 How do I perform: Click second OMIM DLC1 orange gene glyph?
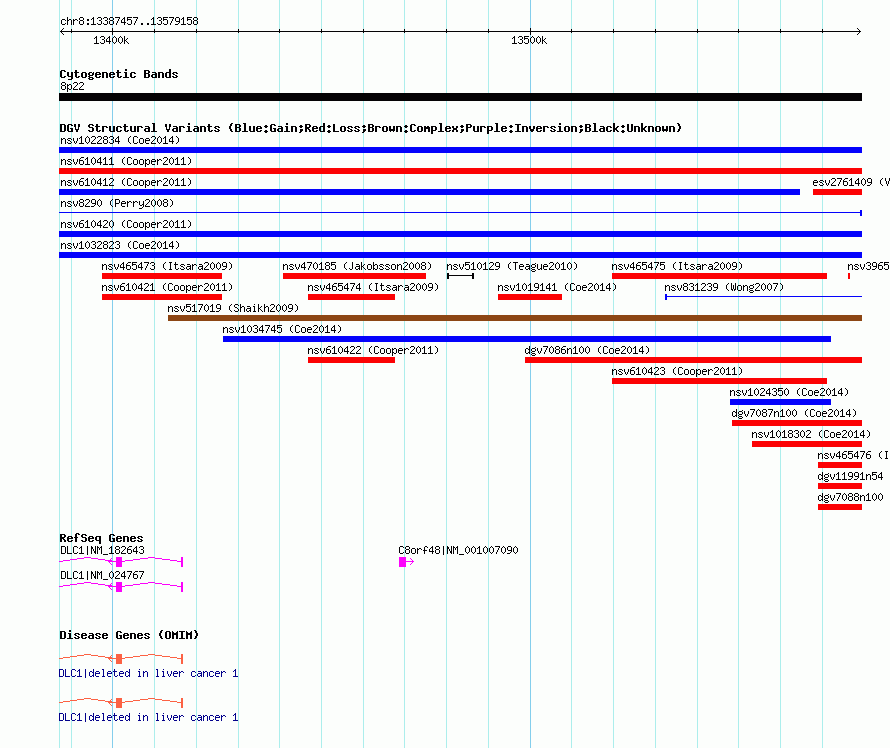[121, 703]
